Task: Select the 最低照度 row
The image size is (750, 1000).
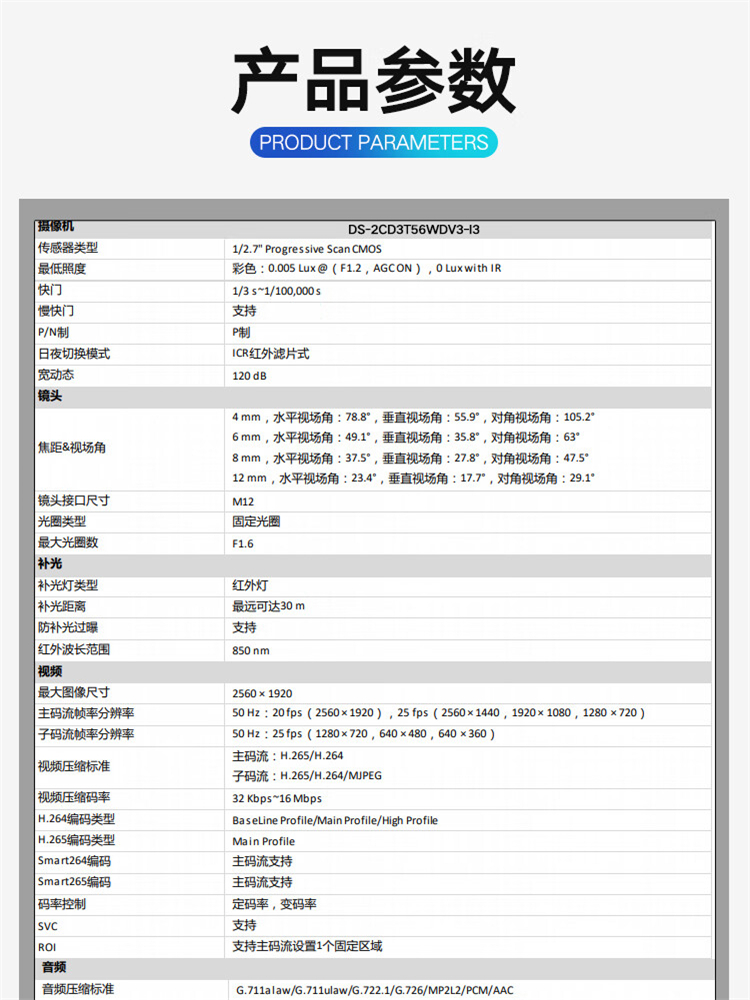Action: coord(374,269)
